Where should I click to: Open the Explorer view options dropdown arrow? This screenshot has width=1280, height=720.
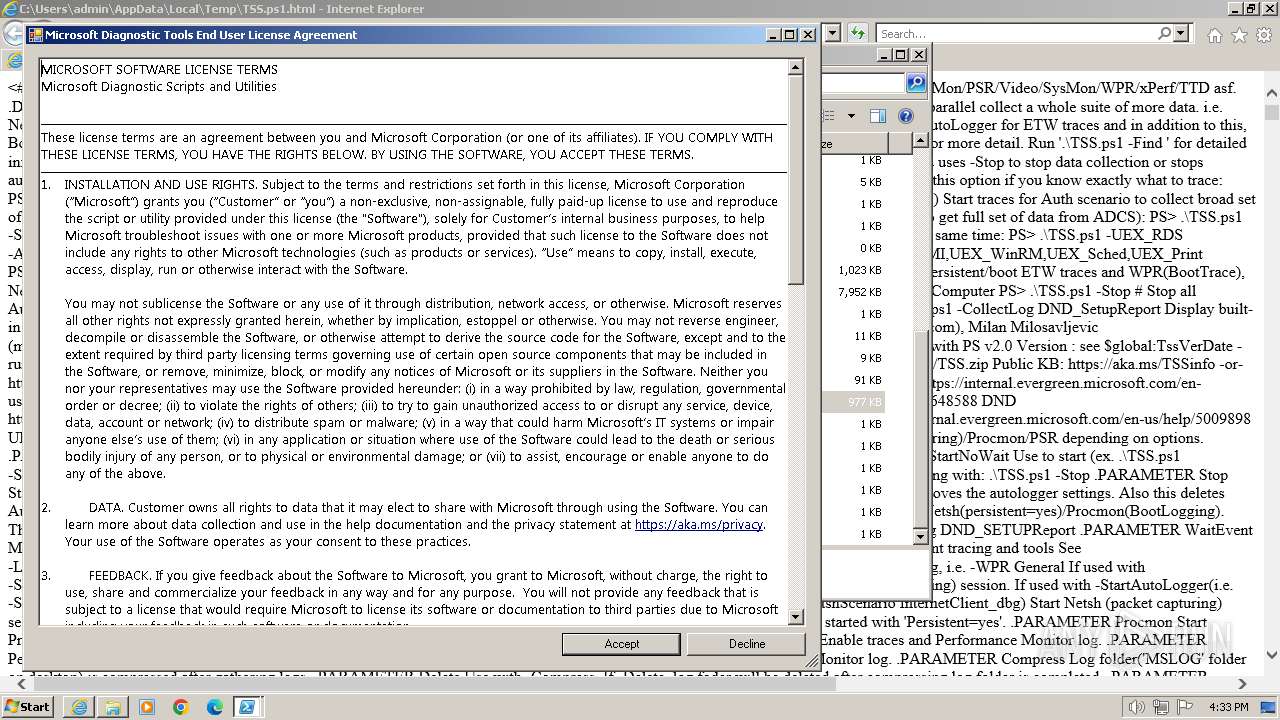point(851,116)
